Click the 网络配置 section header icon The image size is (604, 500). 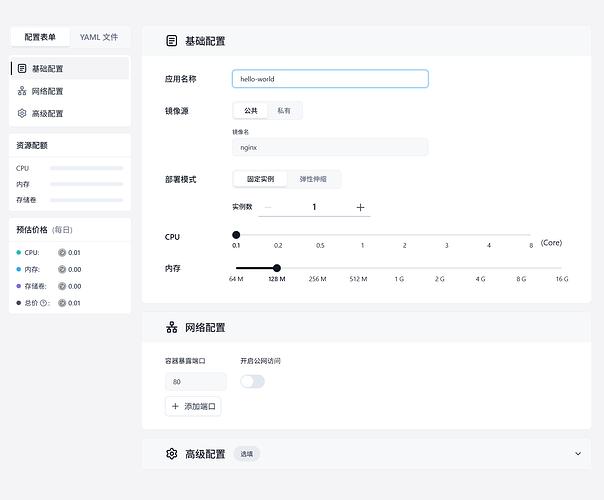[171, 327]
